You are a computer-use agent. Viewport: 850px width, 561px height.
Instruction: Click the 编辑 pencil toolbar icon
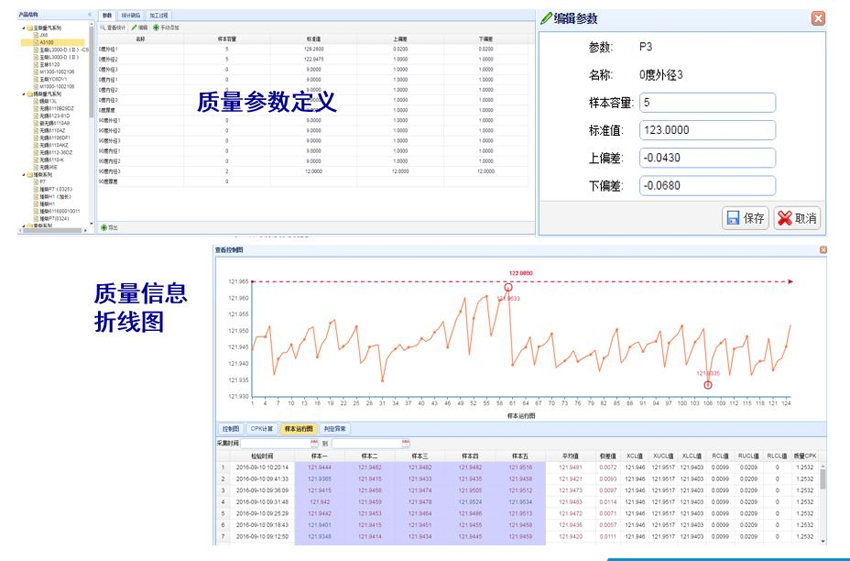[133, 28]
